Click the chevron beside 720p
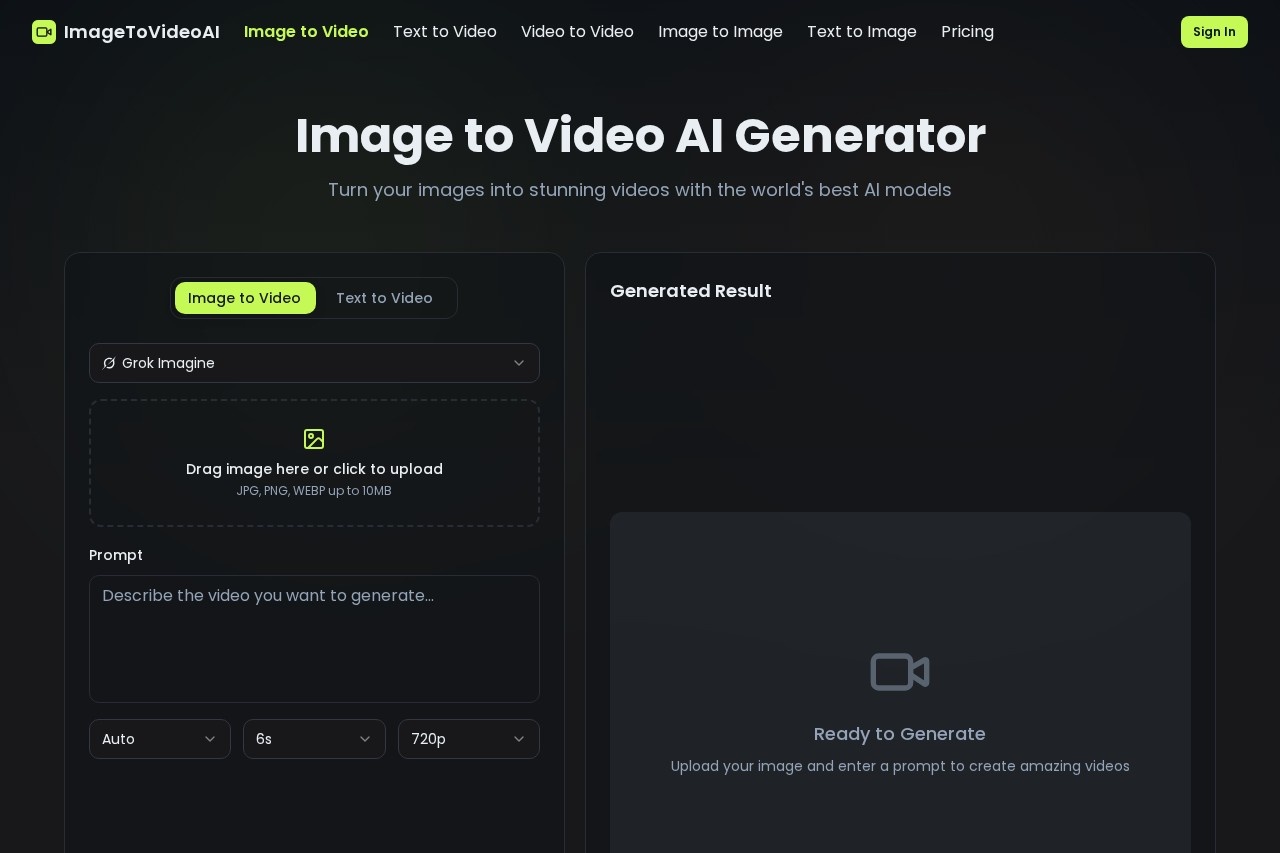The height and width of the screenshot is (853, 1280). 519,739
